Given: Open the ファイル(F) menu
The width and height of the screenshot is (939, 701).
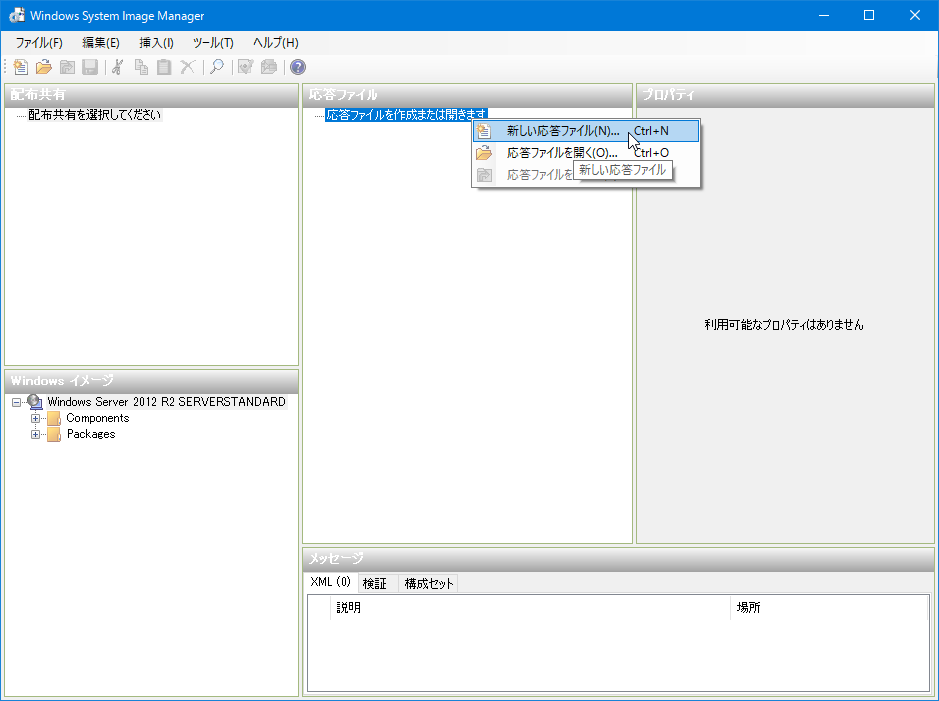Looking at the screenshot, I should (x=39, y=43).
